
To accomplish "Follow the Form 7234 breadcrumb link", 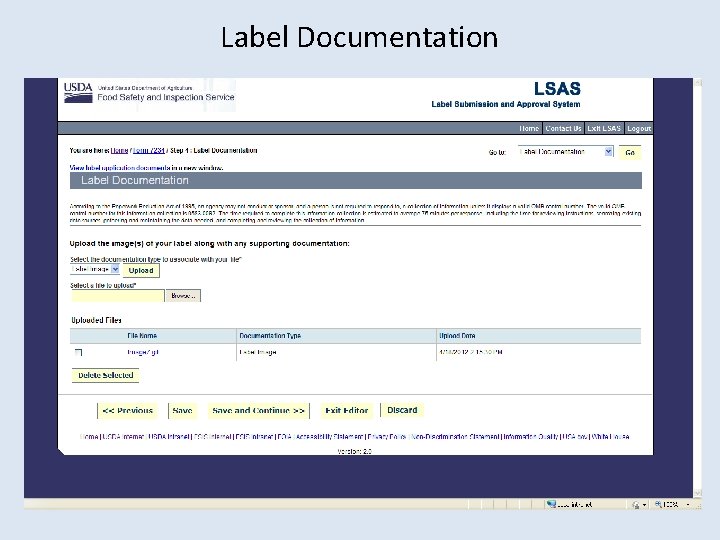I will (x=149, y=151).
